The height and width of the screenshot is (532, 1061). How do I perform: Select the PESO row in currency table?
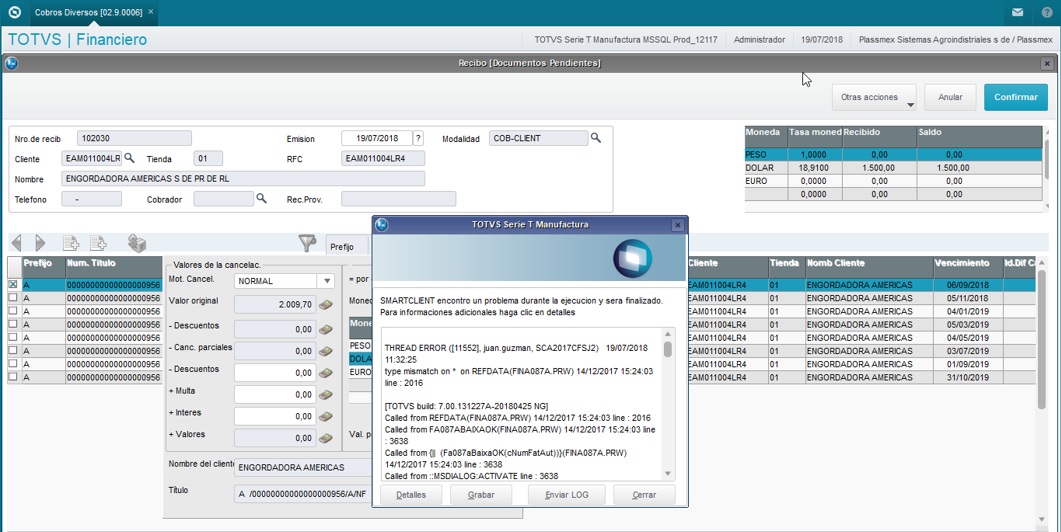tap(893, 154)
